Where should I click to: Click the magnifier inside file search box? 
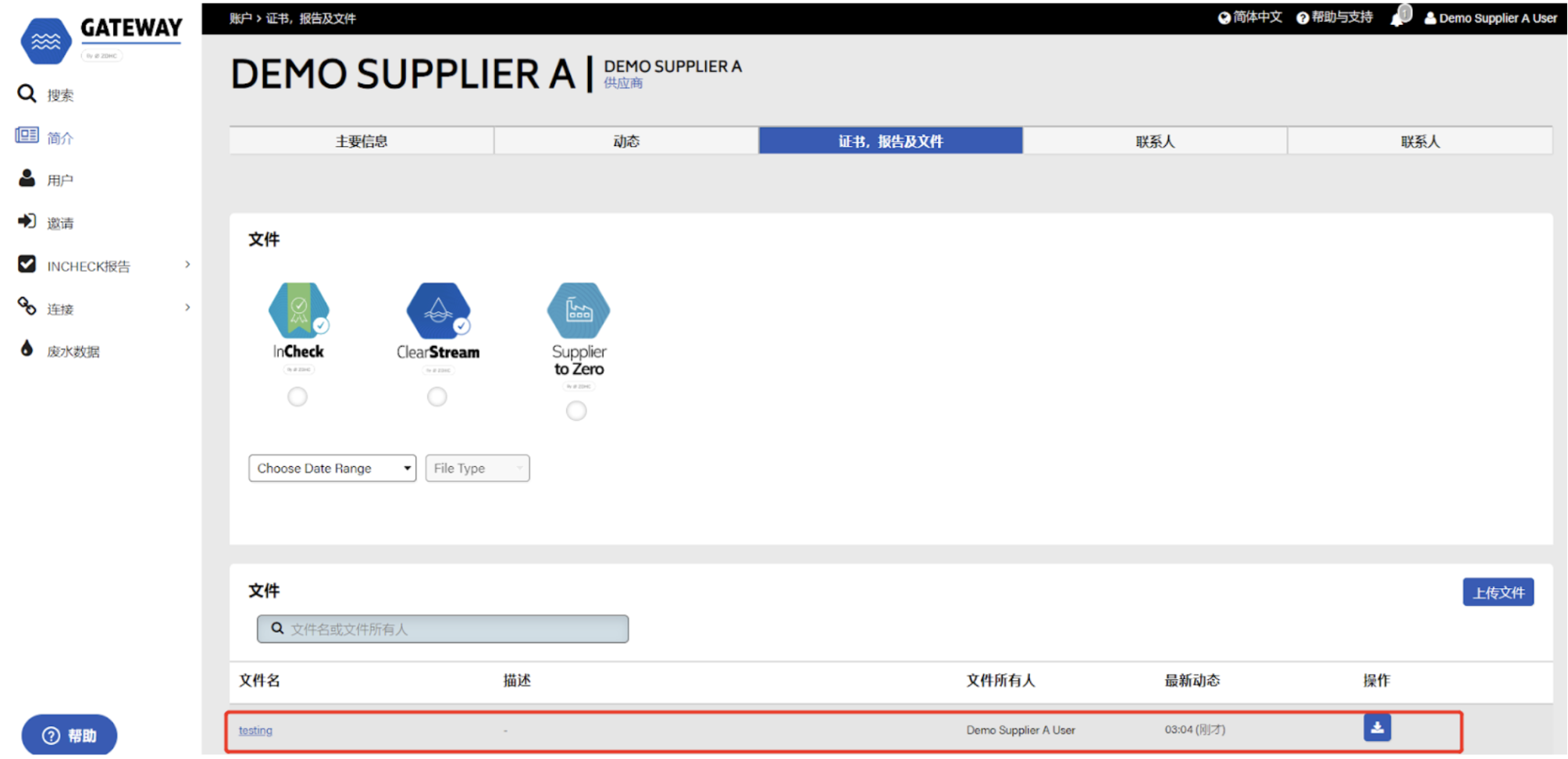(x=277, y=629)
